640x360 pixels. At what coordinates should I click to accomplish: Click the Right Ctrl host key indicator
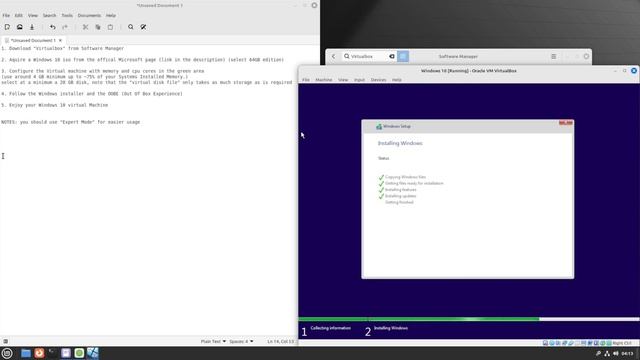622,343
